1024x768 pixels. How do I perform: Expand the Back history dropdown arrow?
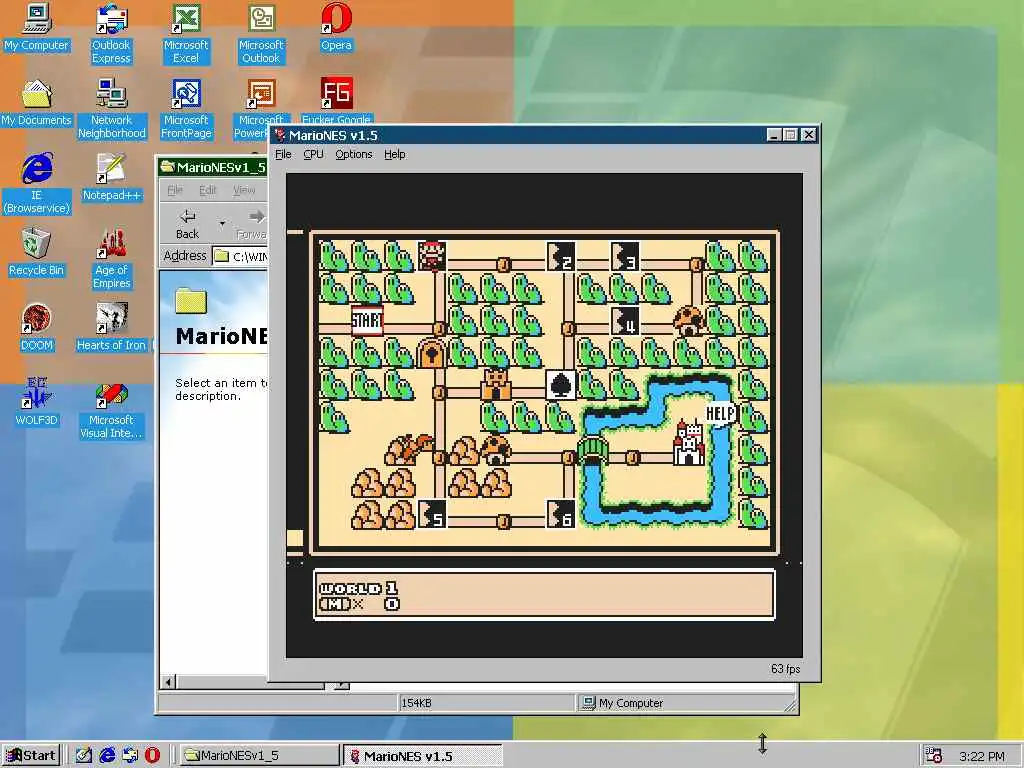222,224
